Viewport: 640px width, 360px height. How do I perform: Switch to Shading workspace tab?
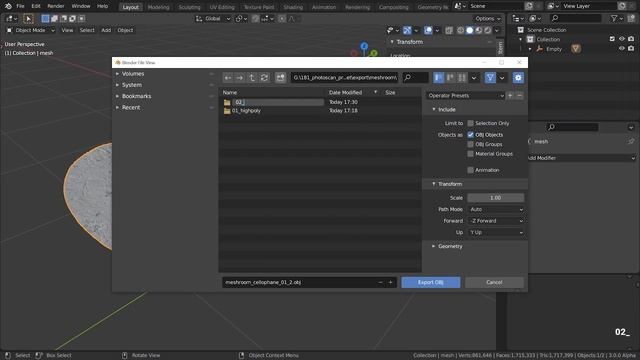click(293, 7)
